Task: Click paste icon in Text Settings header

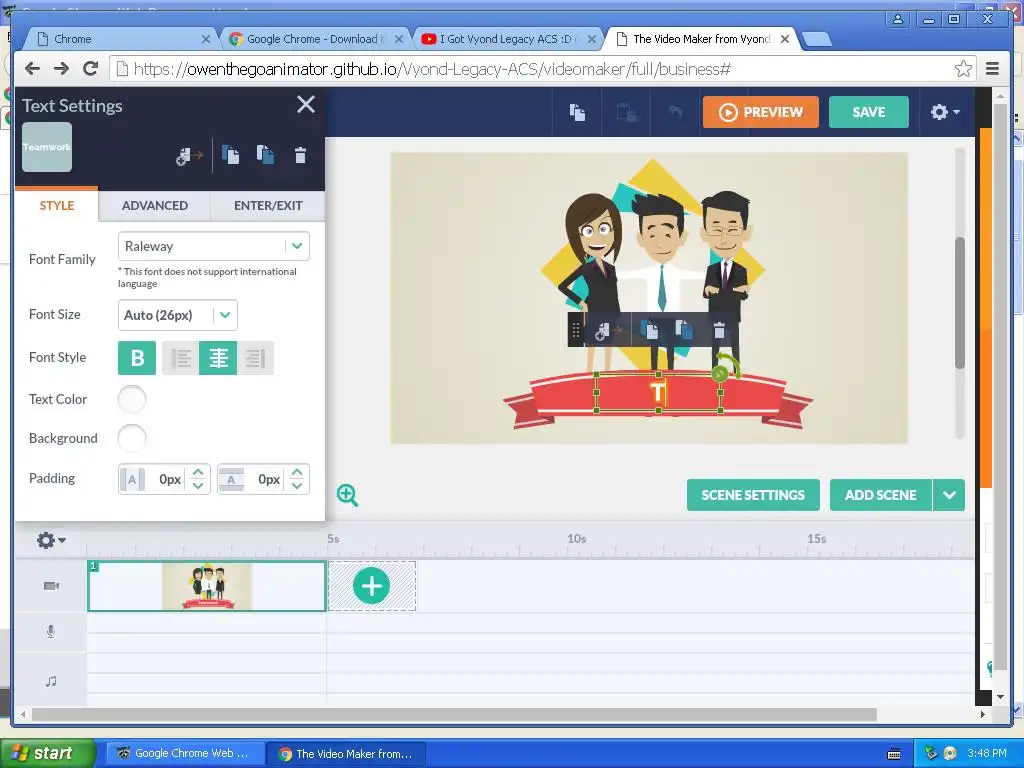Action: point(265,155)
